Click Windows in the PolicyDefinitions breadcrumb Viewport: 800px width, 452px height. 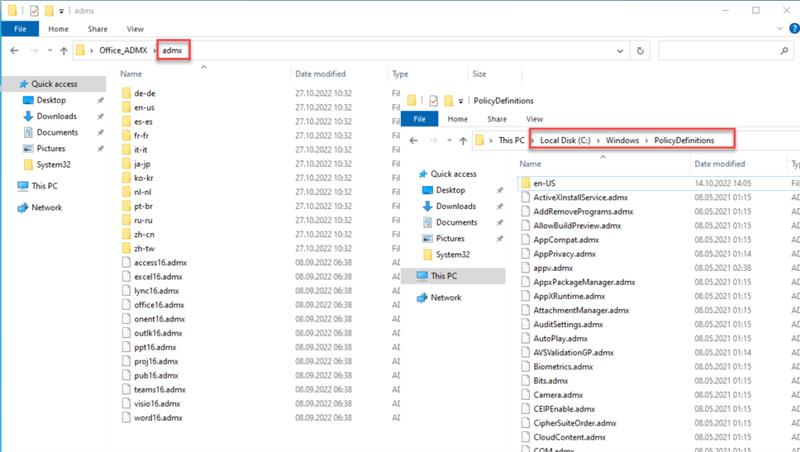[x=622, y=140]
